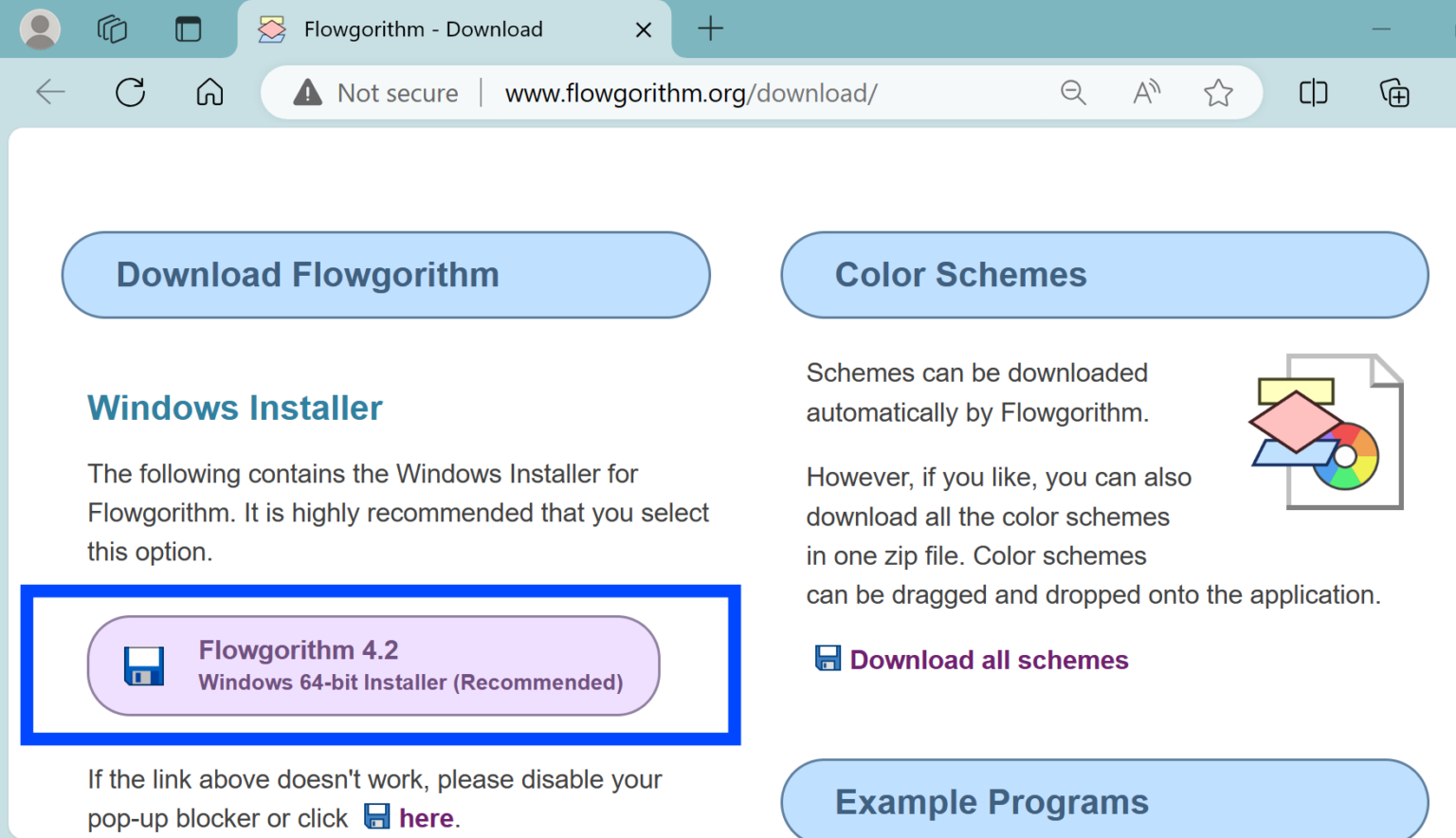Click the floppy disk icon beside Download all schemes
The height and width of the screenshot is (838, 1456).
coord(826,658)
